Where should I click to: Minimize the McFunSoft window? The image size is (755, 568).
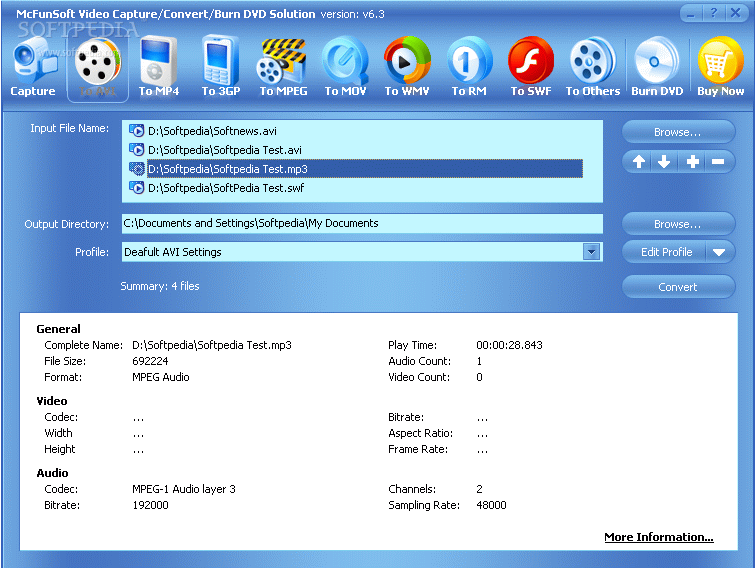[x=691, y=13]
